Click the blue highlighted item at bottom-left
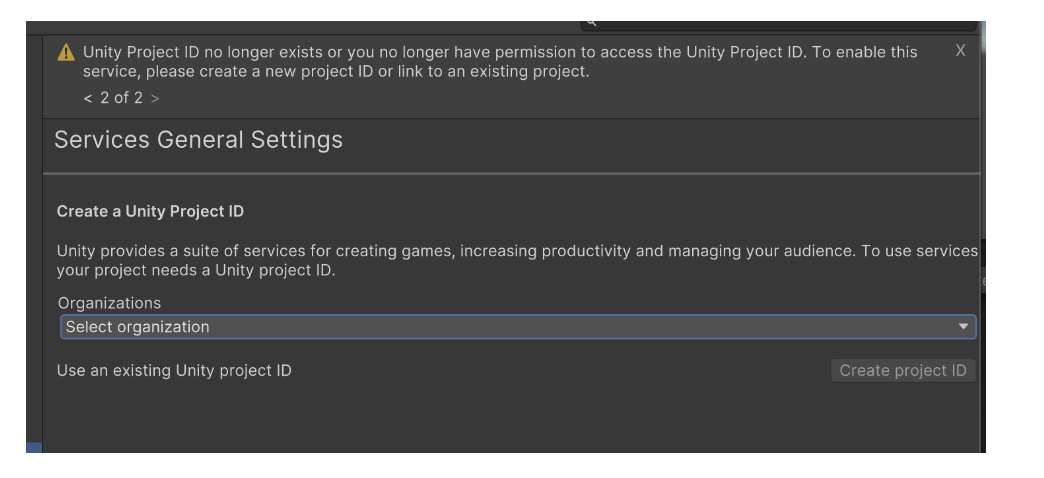The width and height of the screenshot is (1044, 478). coord(34,447)
